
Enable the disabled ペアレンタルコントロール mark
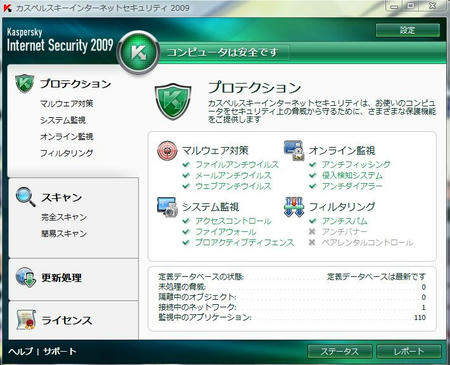click(312, 242)
